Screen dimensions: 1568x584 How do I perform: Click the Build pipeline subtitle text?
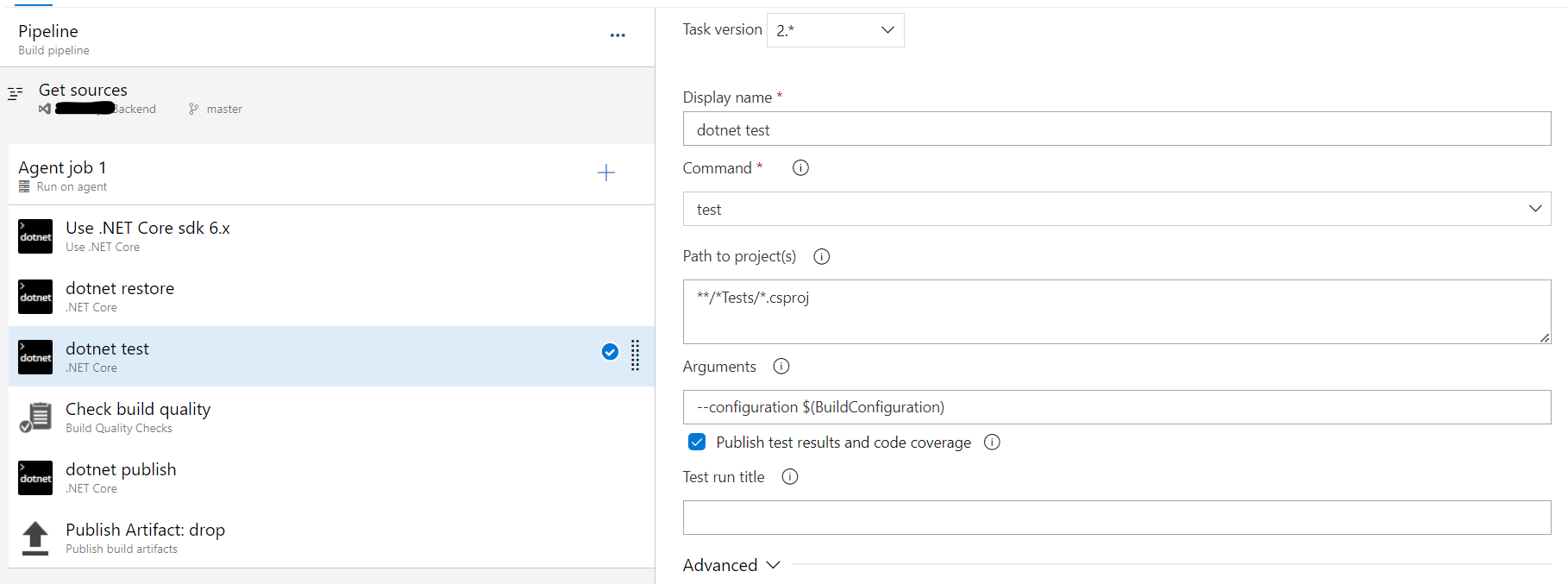[53, 51]
